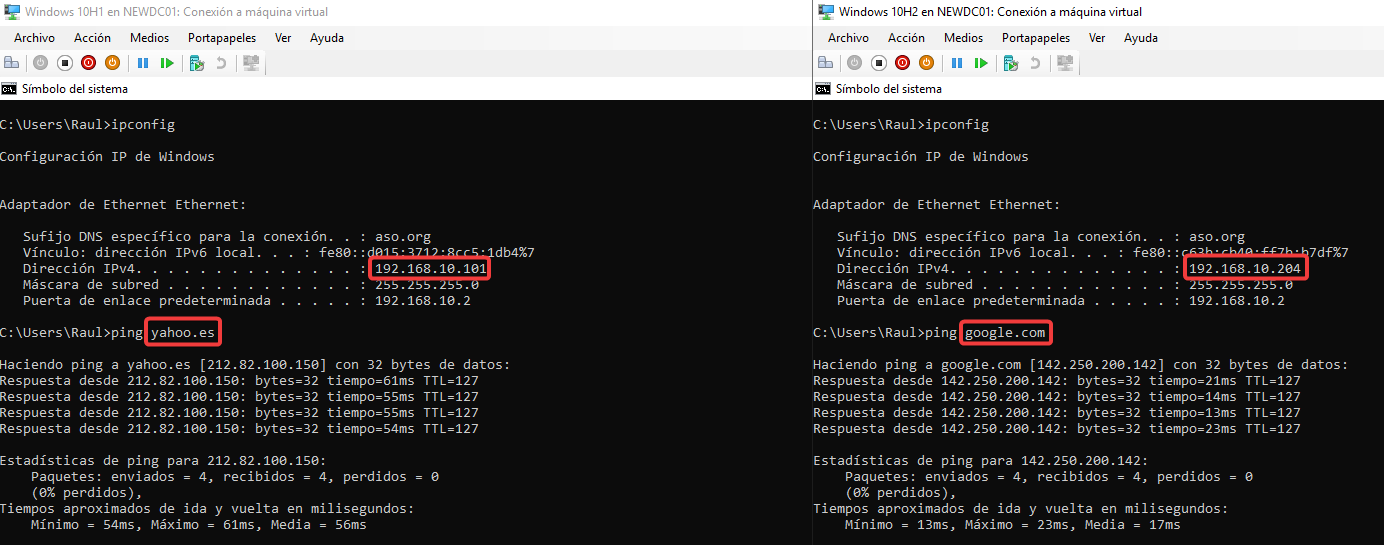Create a checkpoint for the Windows 10H1 VM

[x=197, y=63]
